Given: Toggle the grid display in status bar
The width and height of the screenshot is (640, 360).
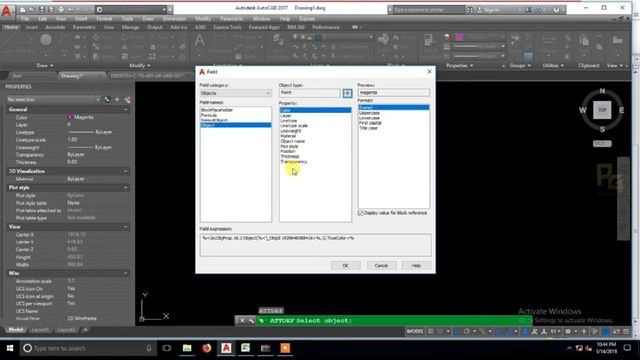Looking at the screenshot, I should (431, 331).
